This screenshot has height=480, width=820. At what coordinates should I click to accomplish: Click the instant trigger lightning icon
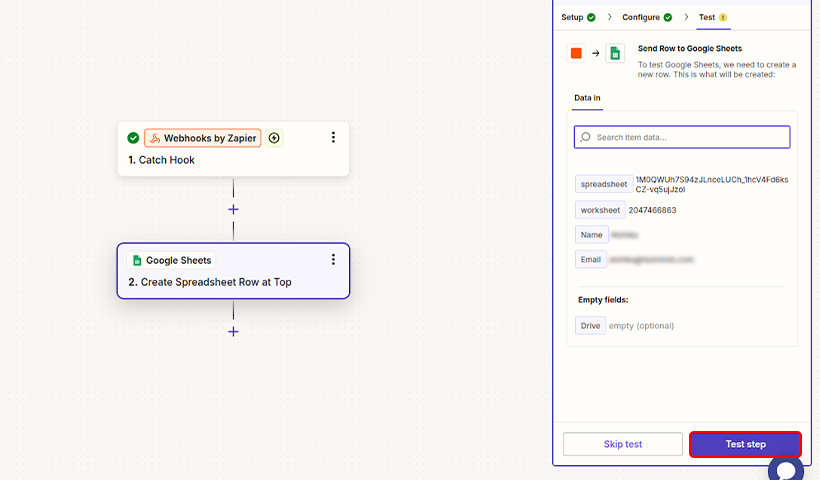pyautogui.click(x=274, y=138)
